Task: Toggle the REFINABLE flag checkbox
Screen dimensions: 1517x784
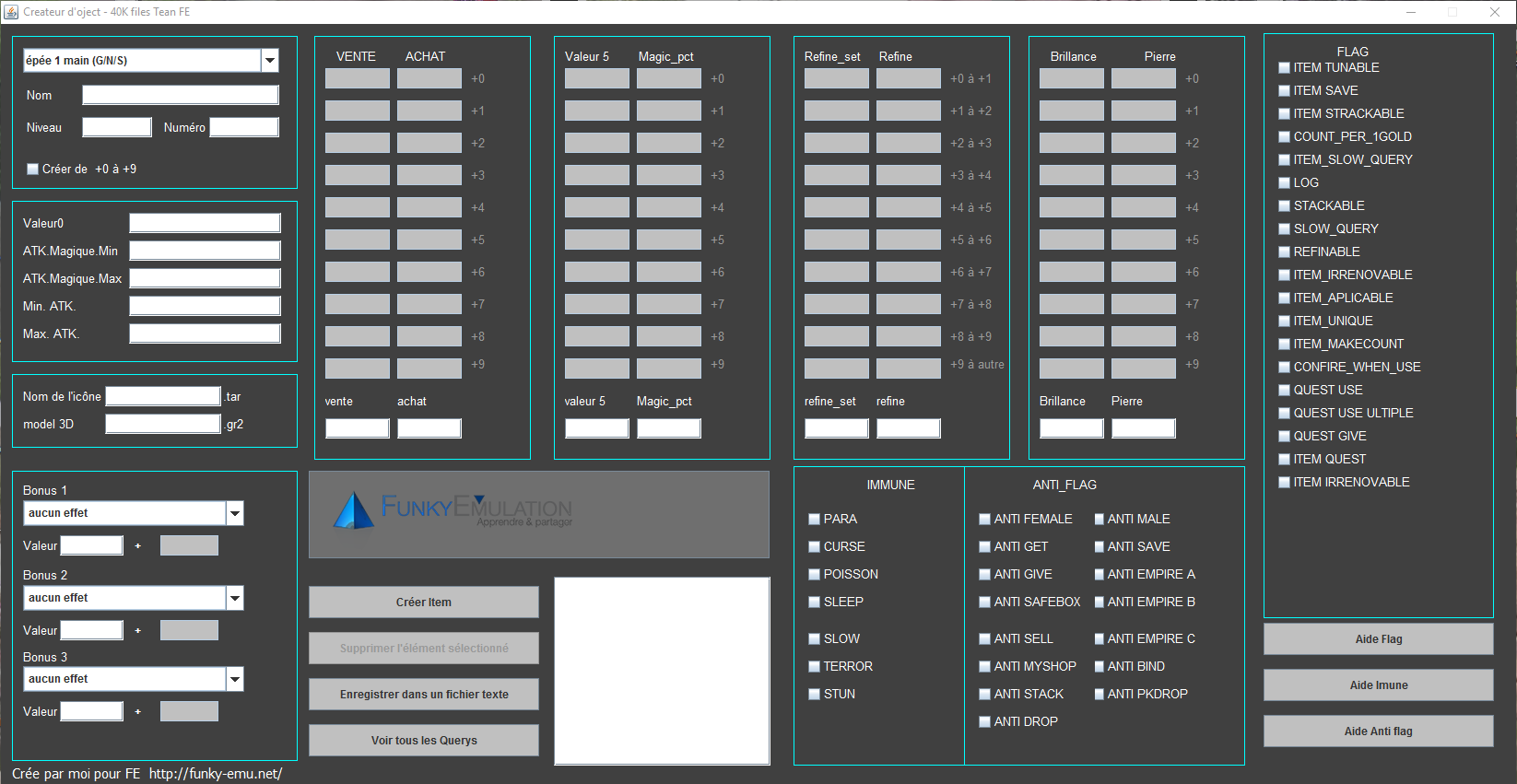Action: click(x=1284, y=252)
